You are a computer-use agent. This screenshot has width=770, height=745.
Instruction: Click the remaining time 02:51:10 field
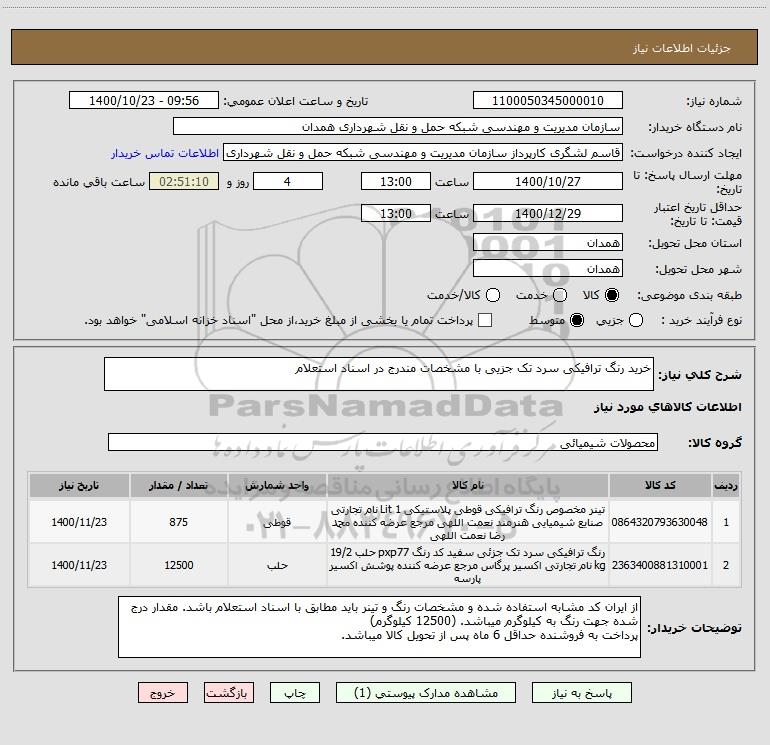click(x=184, y=182)
